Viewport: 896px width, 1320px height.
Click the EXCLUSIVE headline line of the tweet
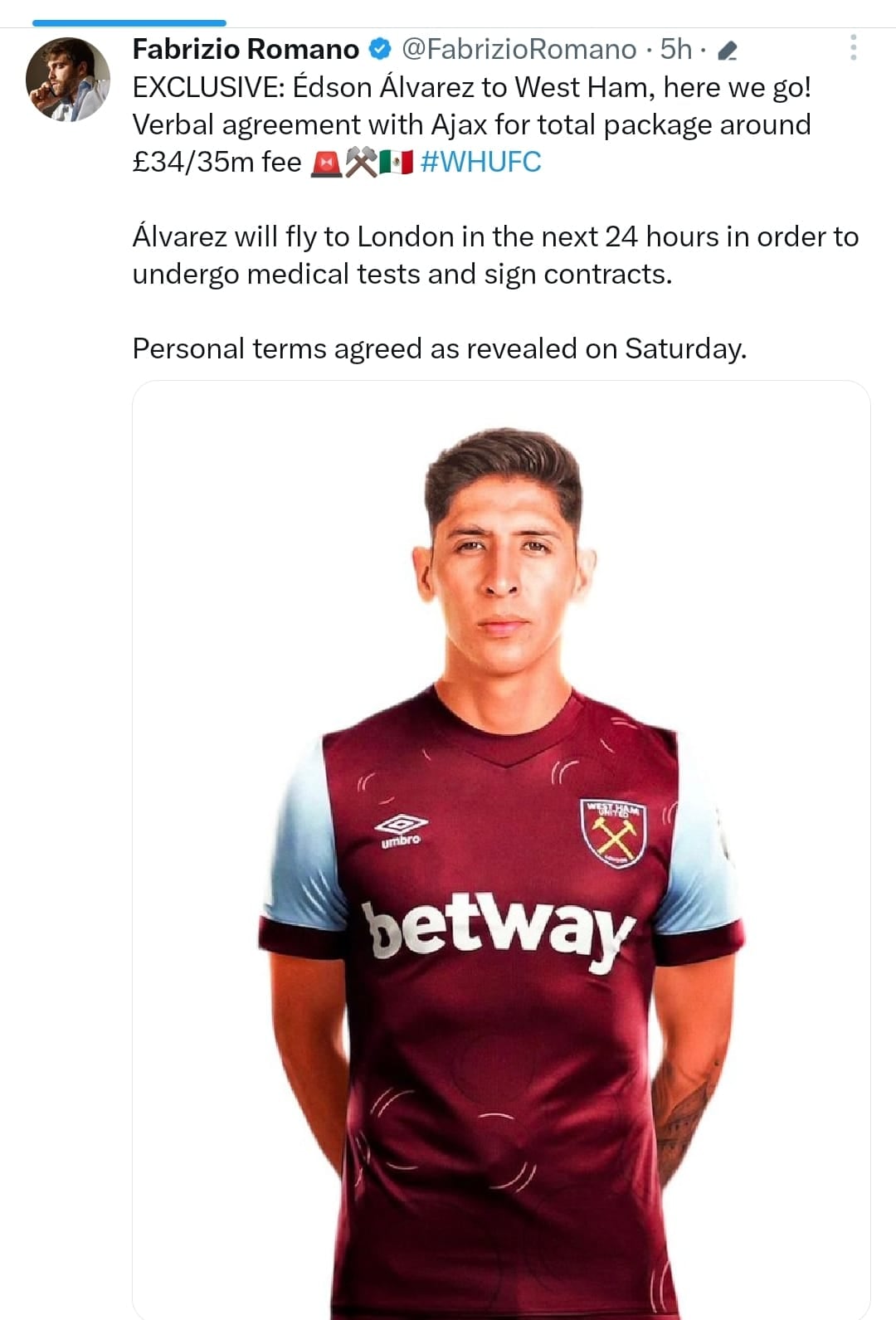click(x=471, y=87)
